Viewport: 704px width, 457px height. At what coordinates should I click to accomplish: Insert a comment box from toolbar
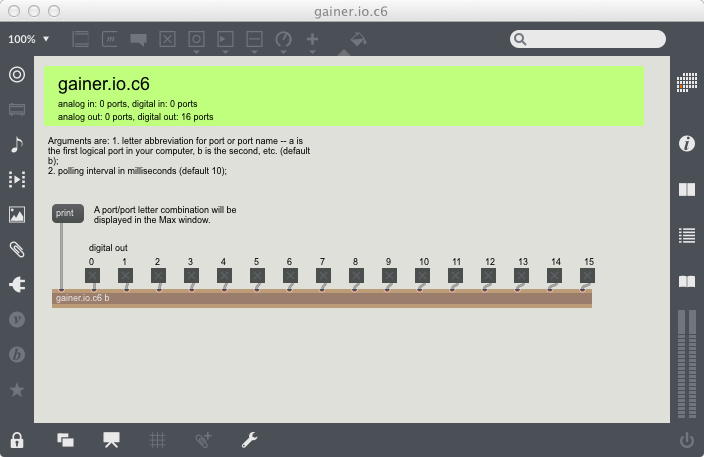[138, 40]
